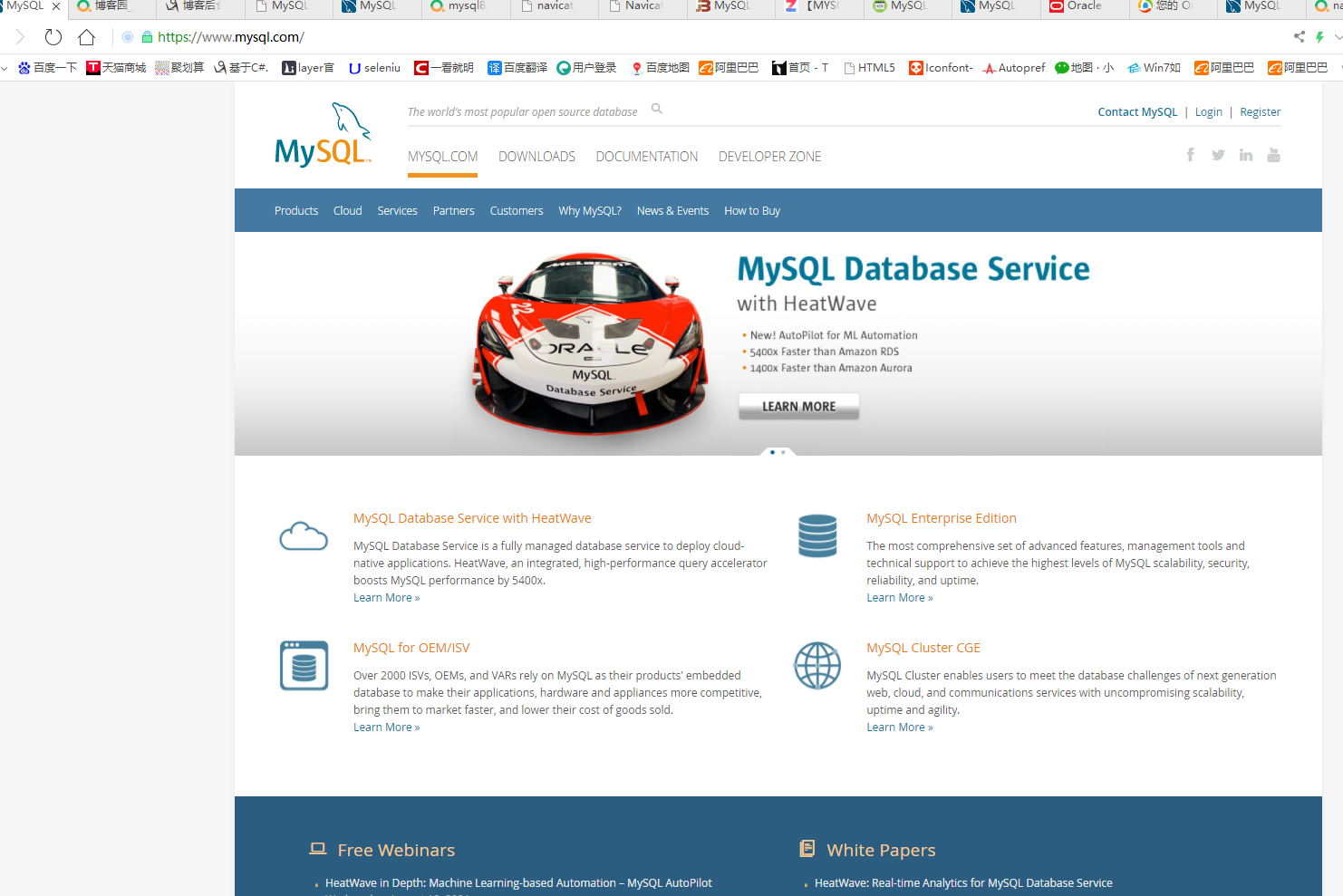Image resolution: width=1343 pixels, height=896 pixels.
Task: Click the URL address field
Action: click(x=707, y=37)
